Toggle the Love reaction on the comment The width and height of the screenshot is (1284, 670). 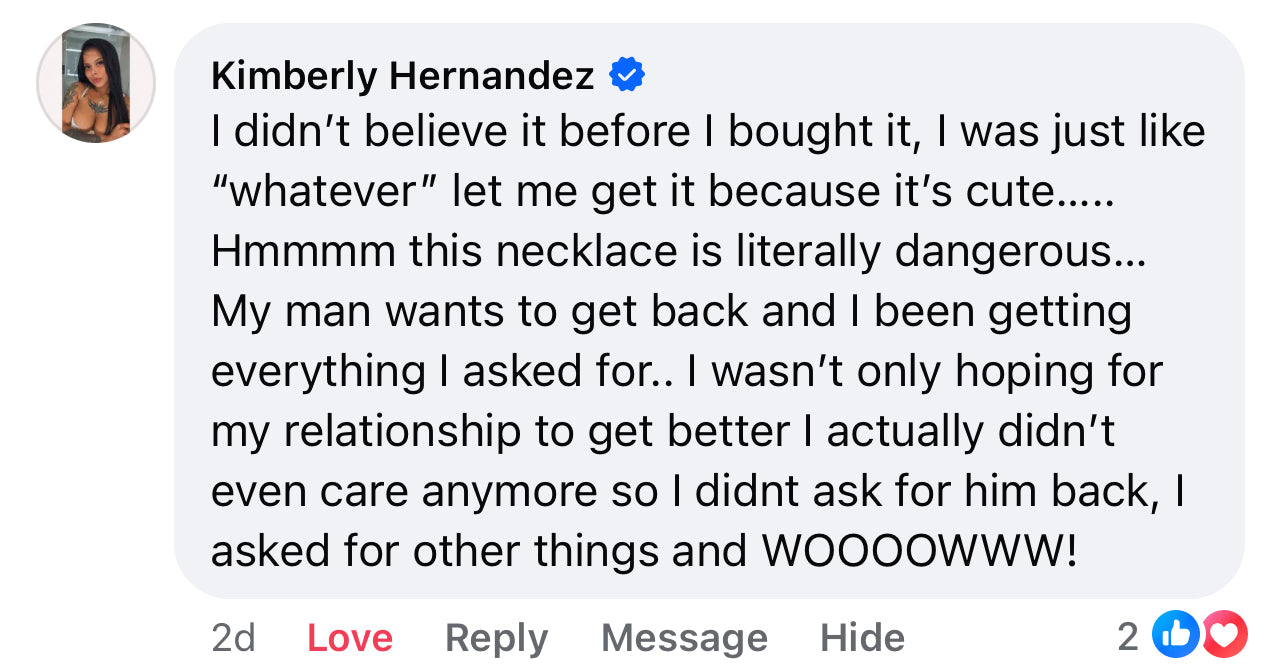[349, 637]
